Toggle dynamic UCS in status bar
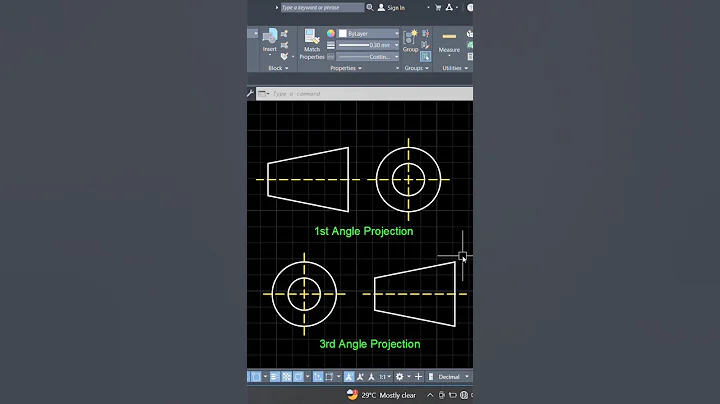The height and width of the screenshot is (404, 720). coord(318,377)
